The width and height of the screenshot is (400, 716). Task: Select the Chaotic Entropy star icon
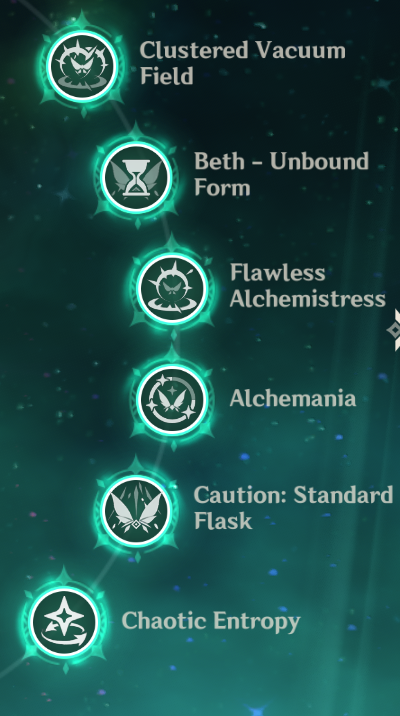click(64, 621)
